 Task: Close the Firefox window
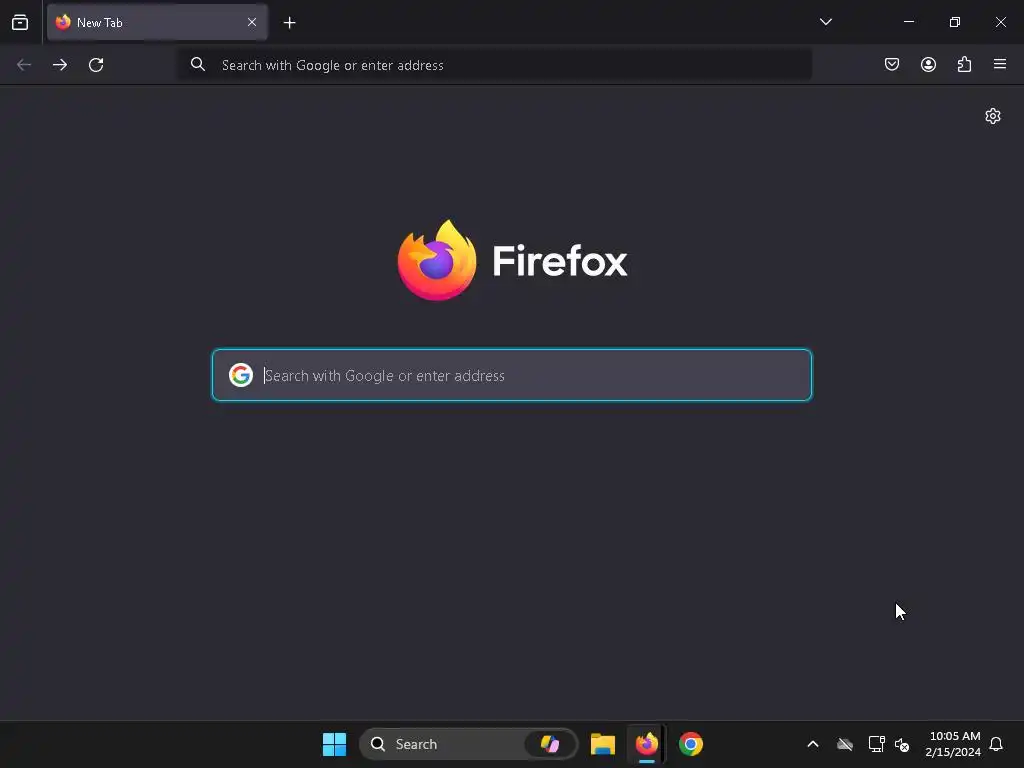click(x=1000, y=22)
